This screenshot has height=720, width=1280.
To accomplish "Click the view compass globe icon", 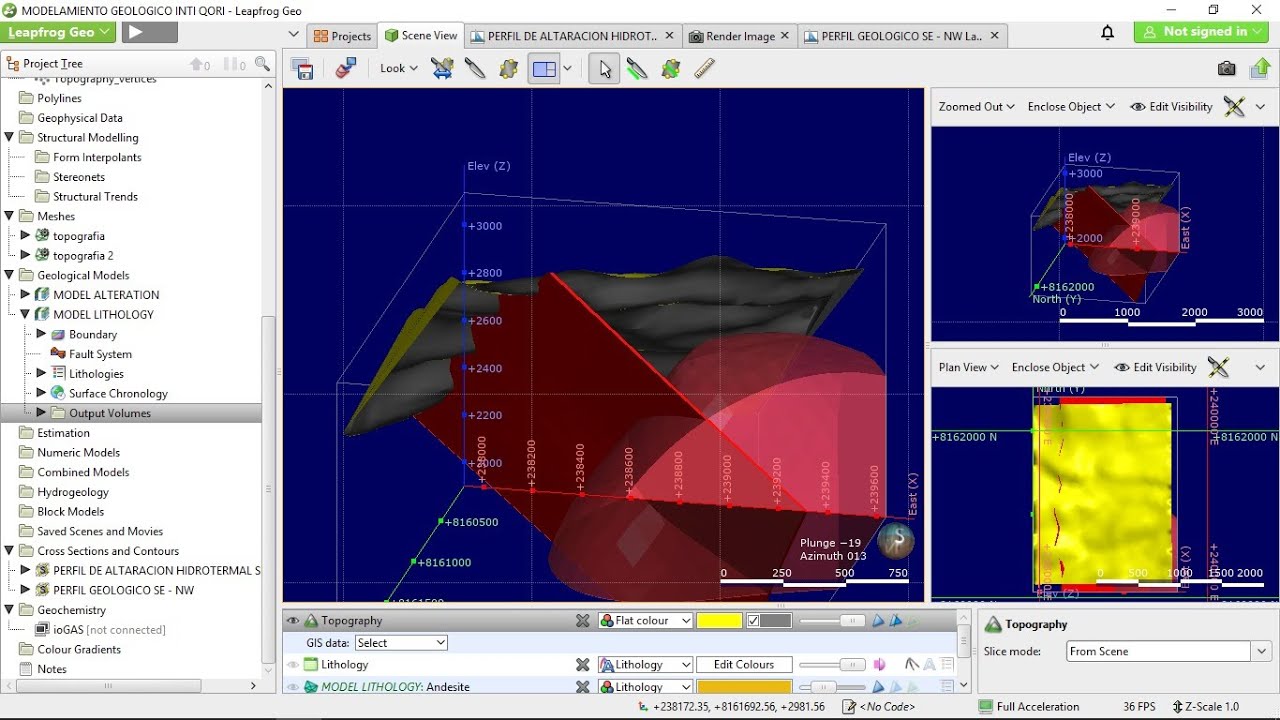I will (896, 541).
